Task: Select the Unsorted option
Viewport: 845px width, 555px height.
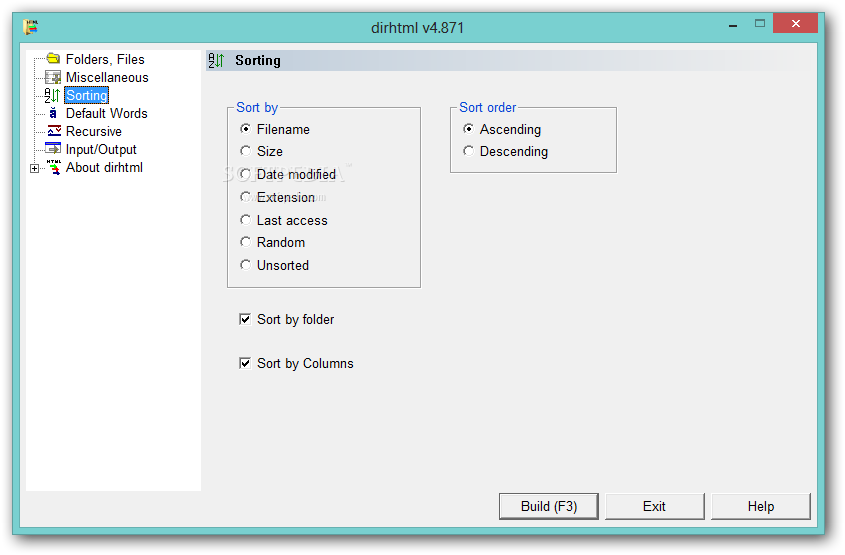Action: [274, 265]
